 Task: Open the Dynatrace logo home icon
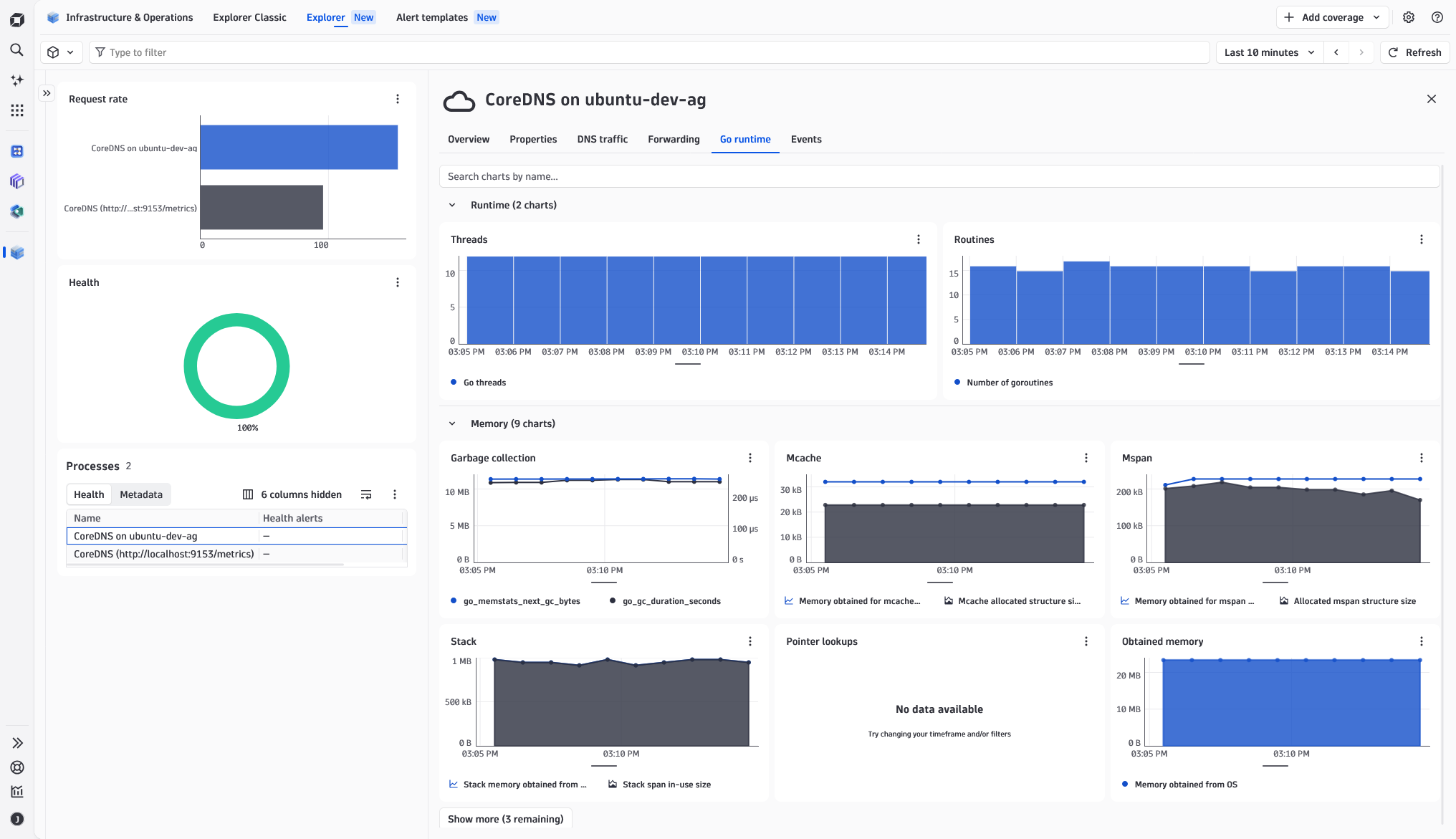coord(17,20)
